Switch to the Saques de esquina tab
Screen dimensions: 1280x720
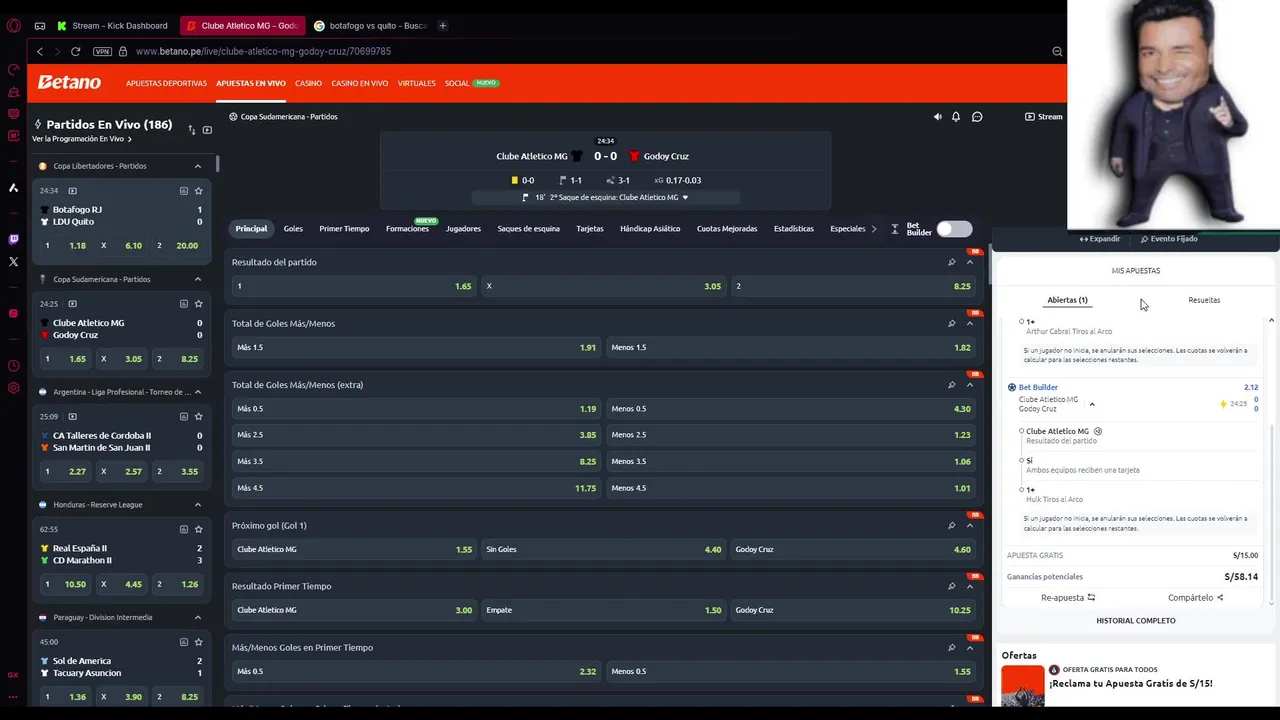[529, 229]
